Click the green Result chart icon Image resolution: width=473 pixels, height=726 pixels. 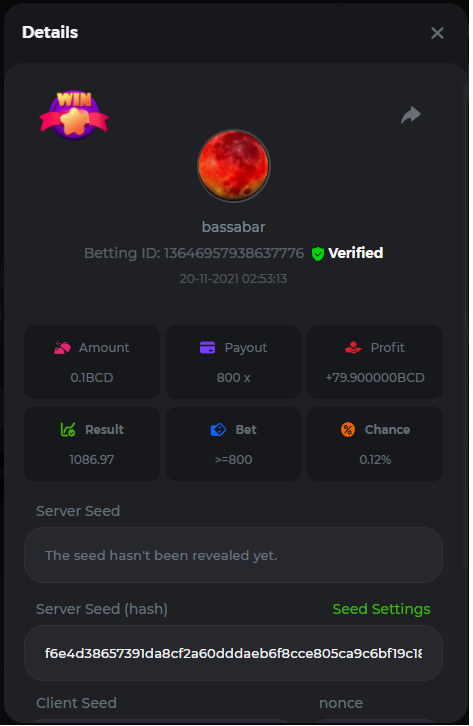point(68,430)
